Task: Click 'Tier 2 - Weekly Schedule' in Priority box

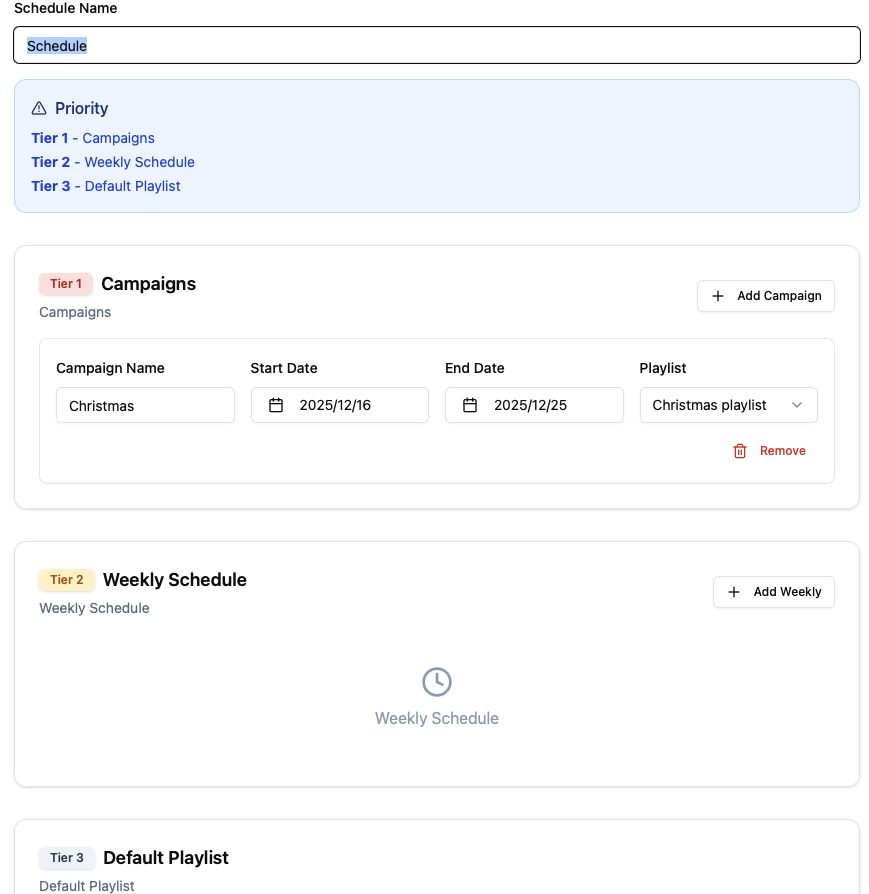Action: point(113,162)
